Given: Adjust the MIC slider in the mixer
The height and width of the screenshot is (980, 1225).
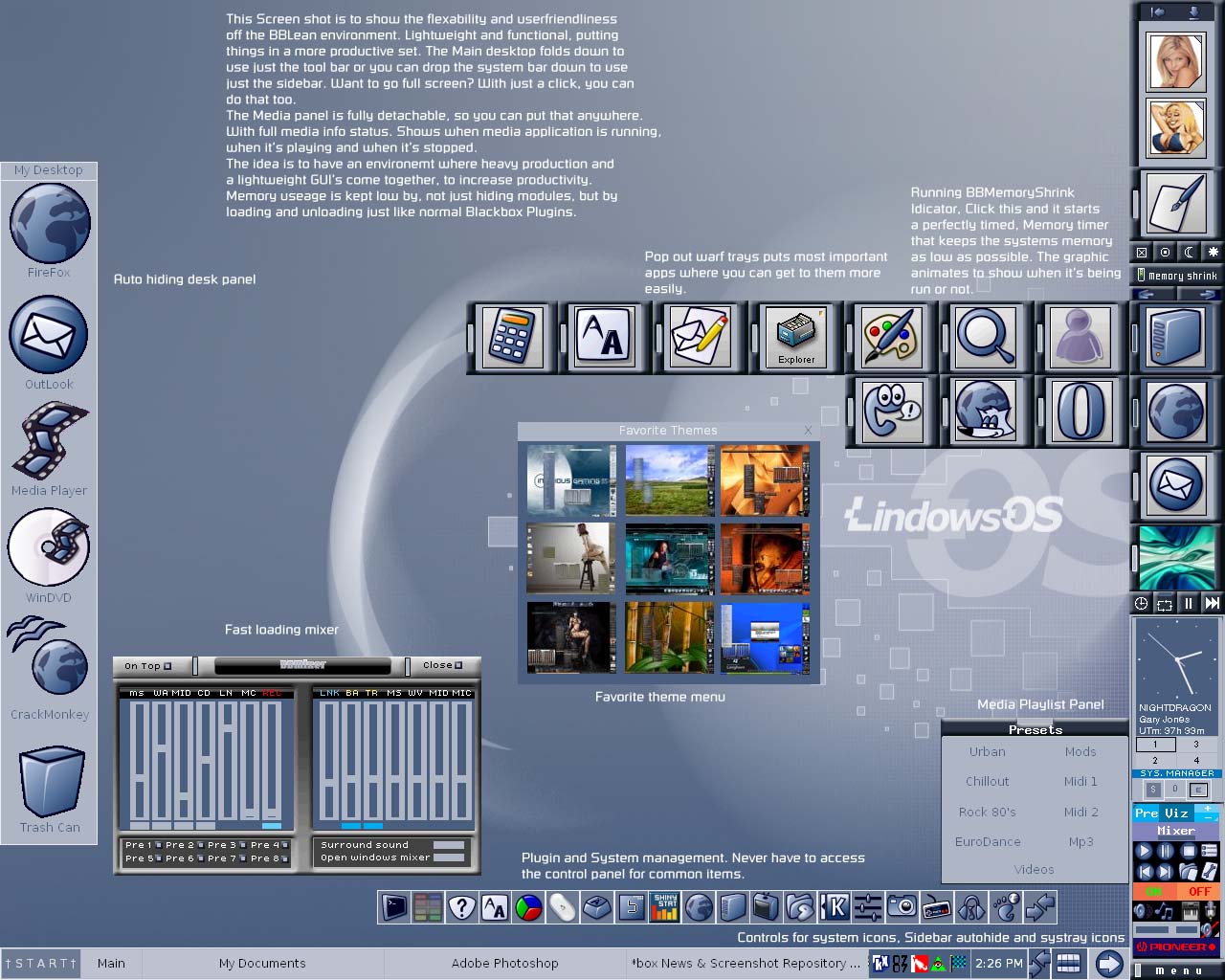Looking at the screenshot, I should 461,761.
